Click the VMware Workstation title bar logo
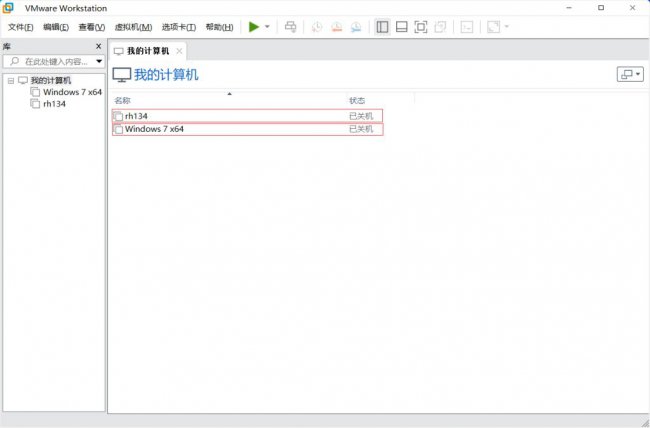Viewport: 650px width, 428px height. pyautogui.click(x=8, y=8)
